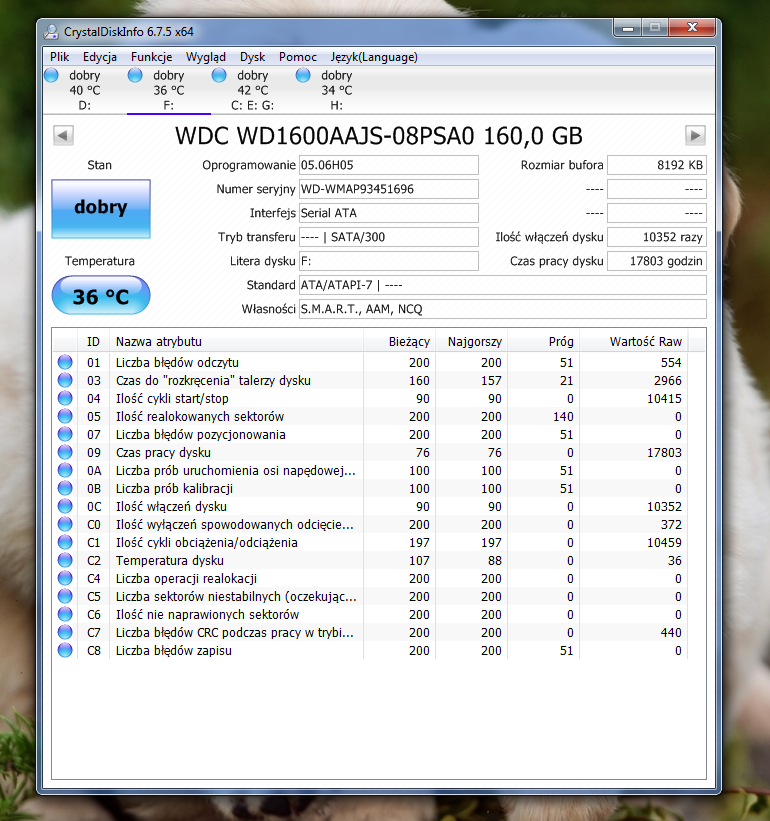
Task: Click the Tryb transferu field SATA/300
Action: point(388,237)
